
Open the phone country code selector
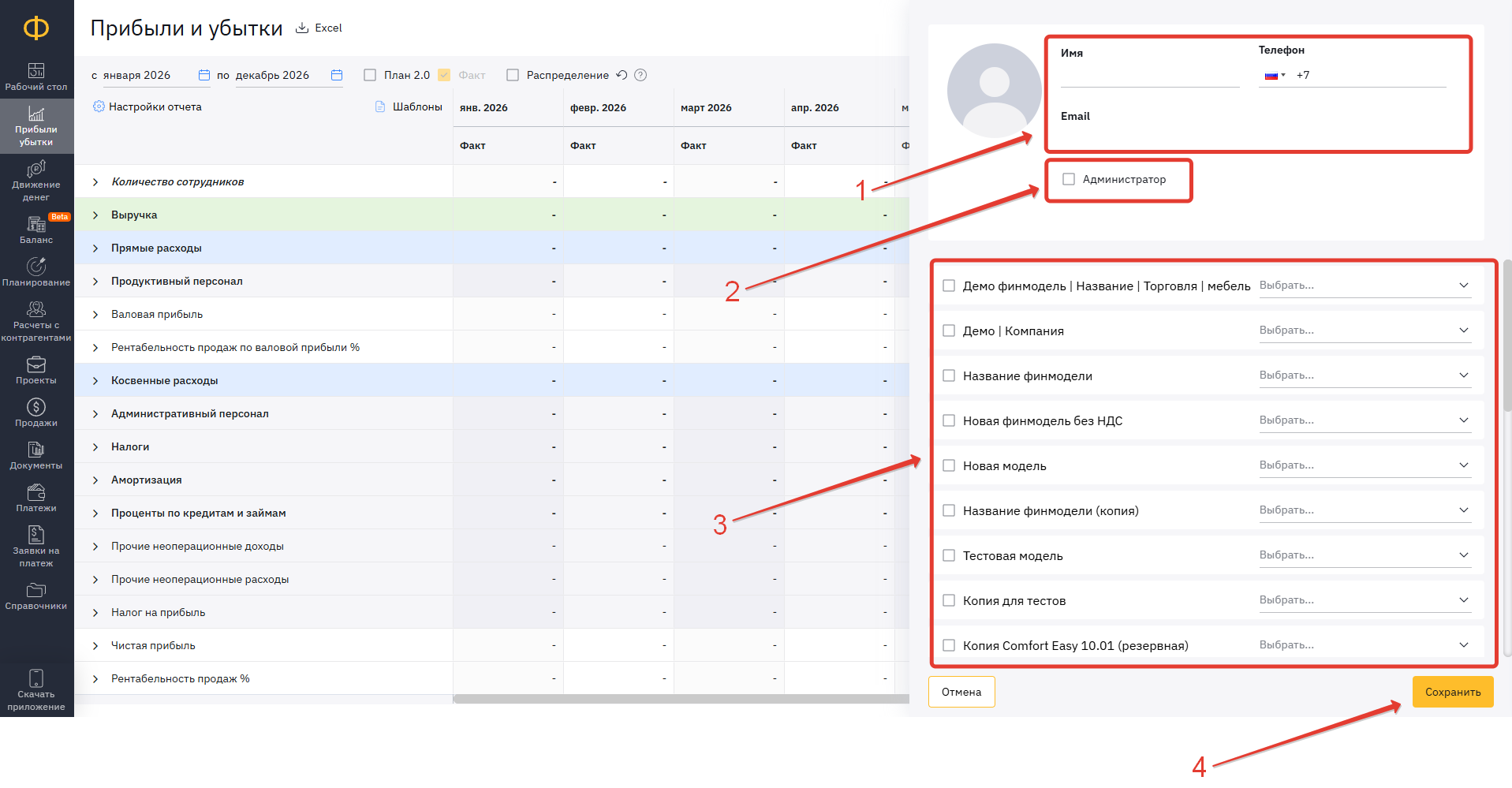click(x=1275, y=76)
